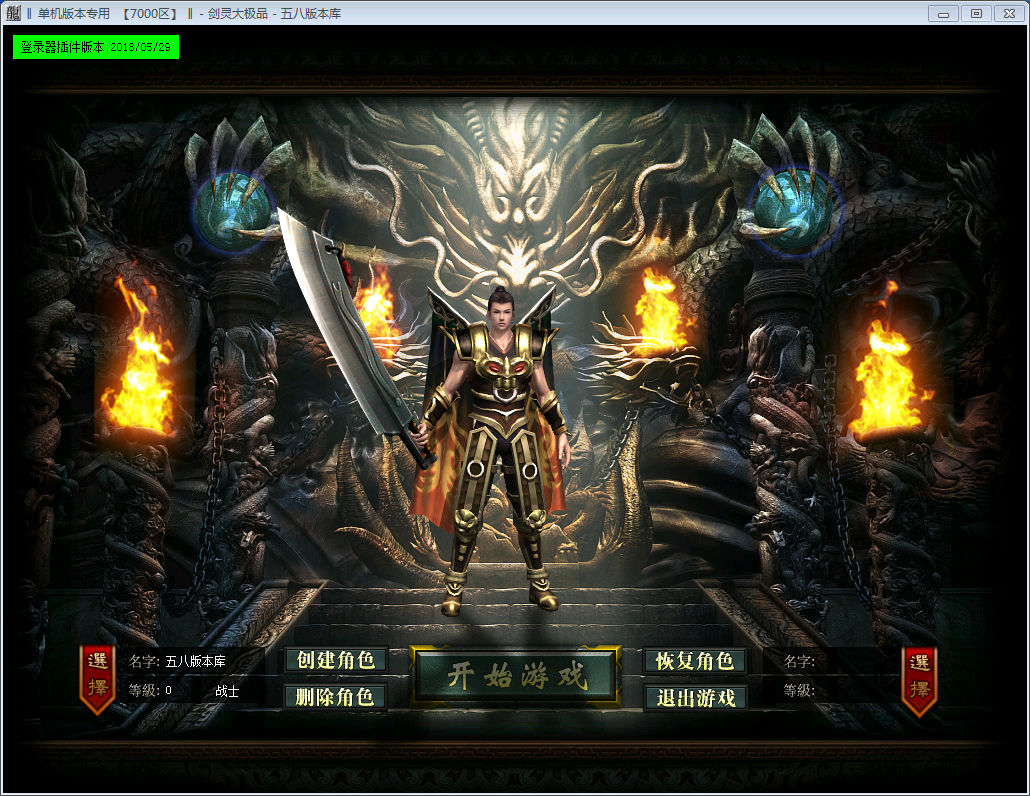This screenshot has width=1030, height=796.
Task: Click 恢复角色 to restore a character
Action: click(x=695, y=661)
